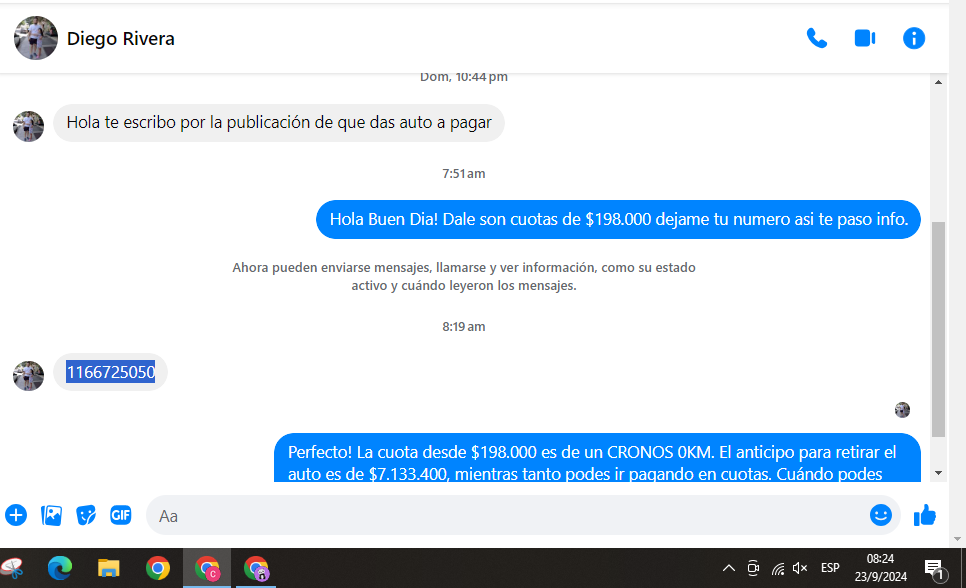Screen dimensions: 966x588
Task: Open the GIF picker
Action: 121,515
